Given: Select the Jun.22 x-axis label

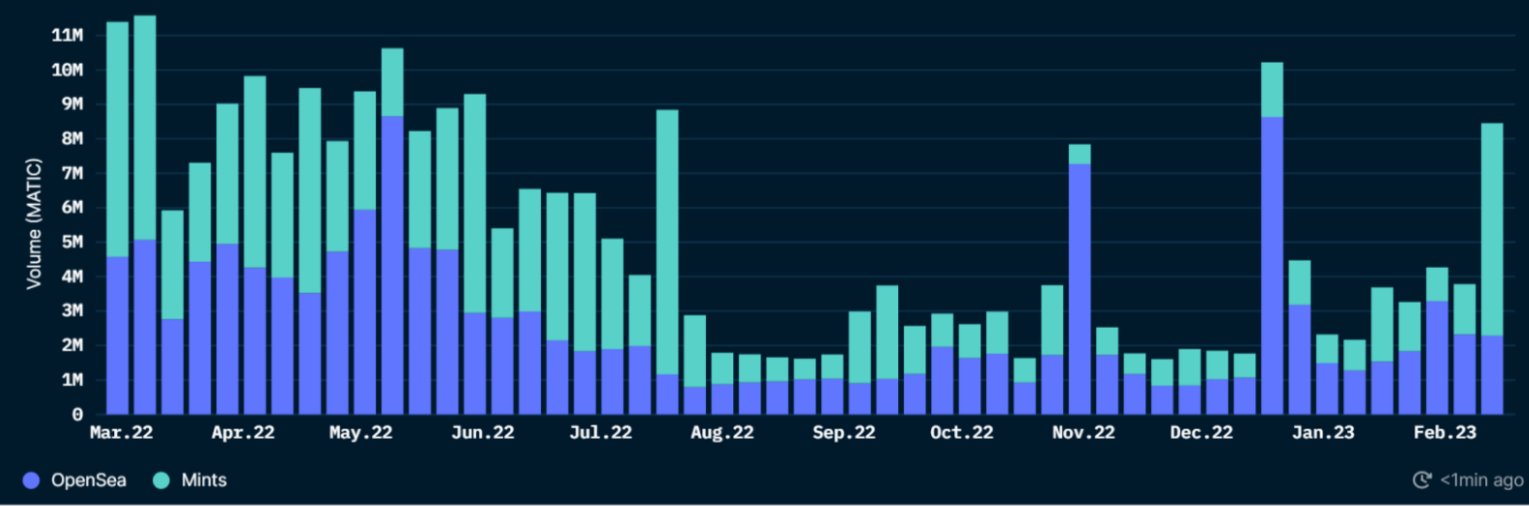Looking at the screenshot, I should 483,433.
